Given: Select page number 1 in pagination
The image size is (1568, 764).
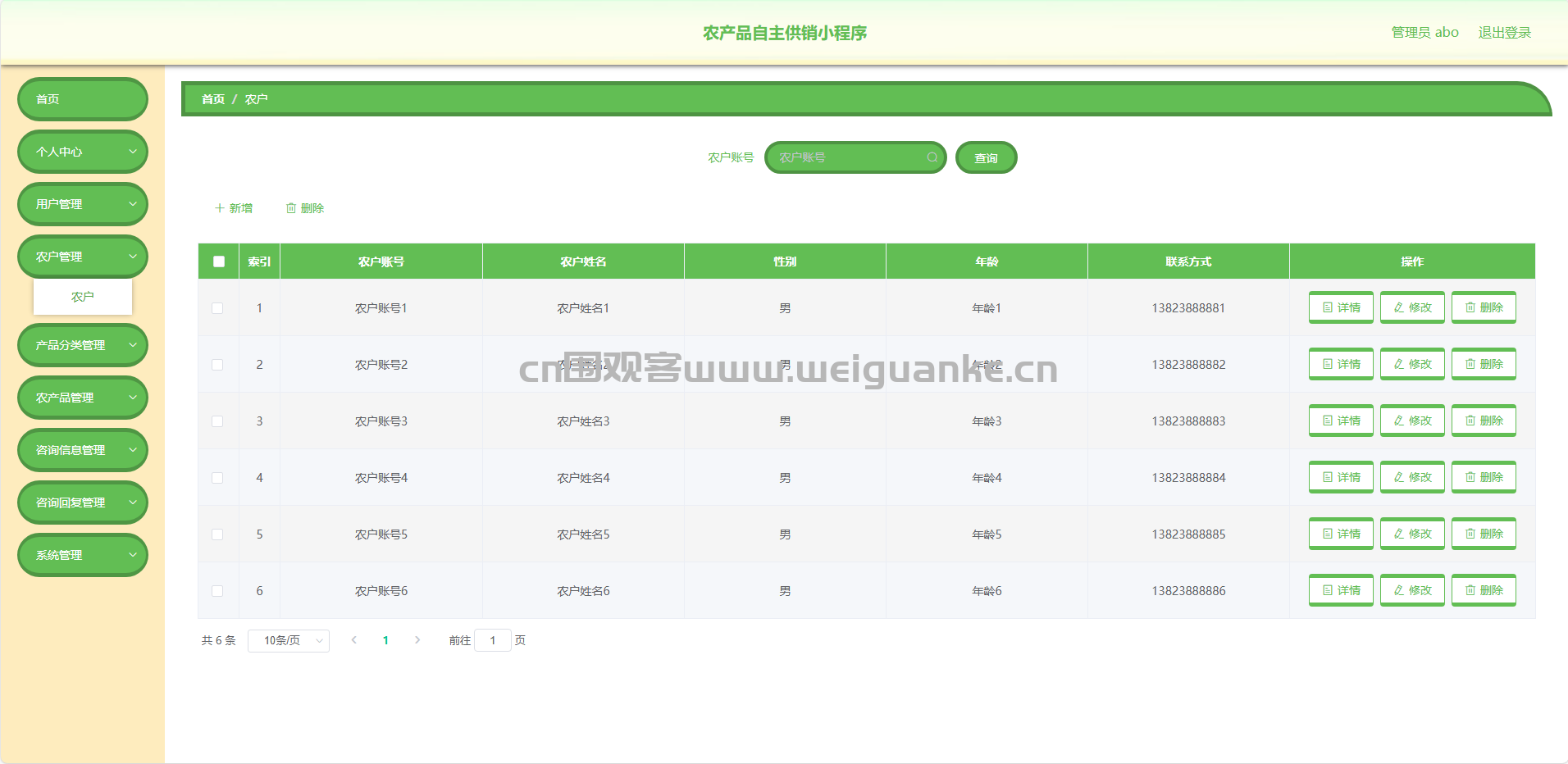Looking at the screenshot, I should 385,640.
